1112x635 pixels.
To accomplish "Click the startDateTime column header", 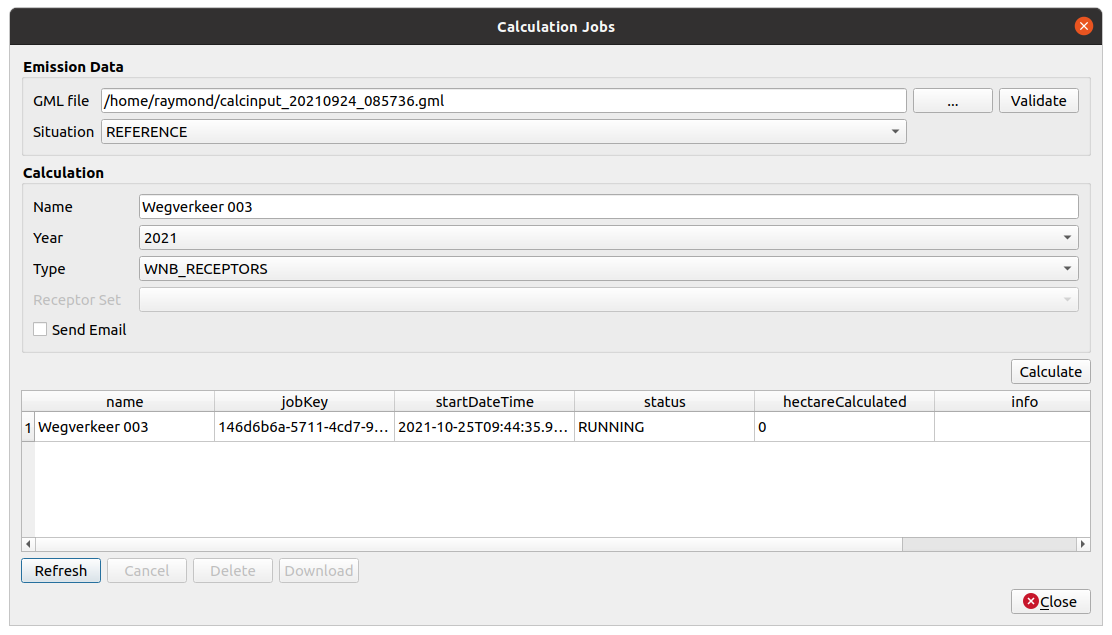I will pos(484,402).
